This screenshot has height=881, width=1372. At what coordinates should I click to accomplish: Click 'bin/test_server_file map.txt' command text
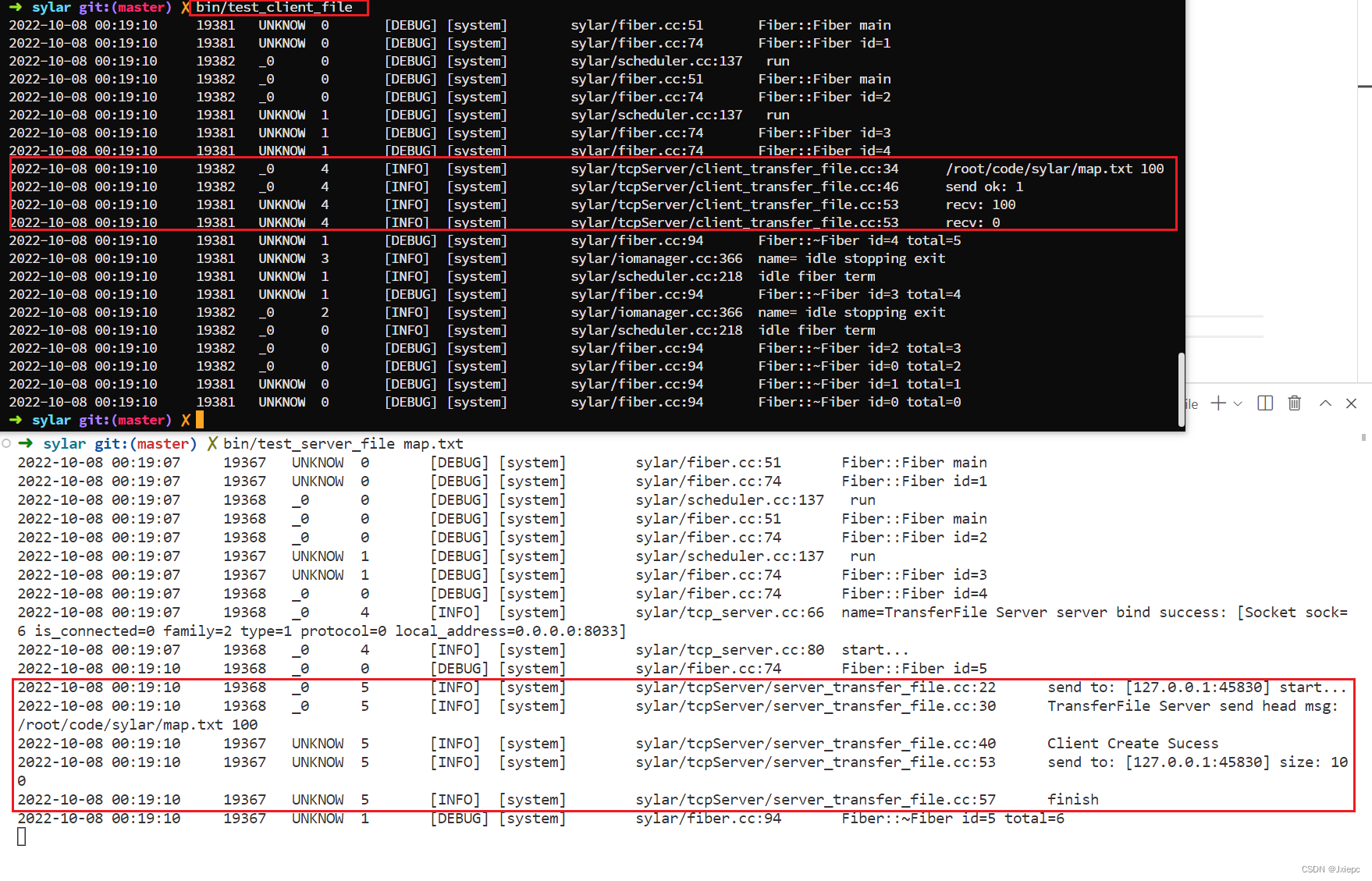point(343,443)
